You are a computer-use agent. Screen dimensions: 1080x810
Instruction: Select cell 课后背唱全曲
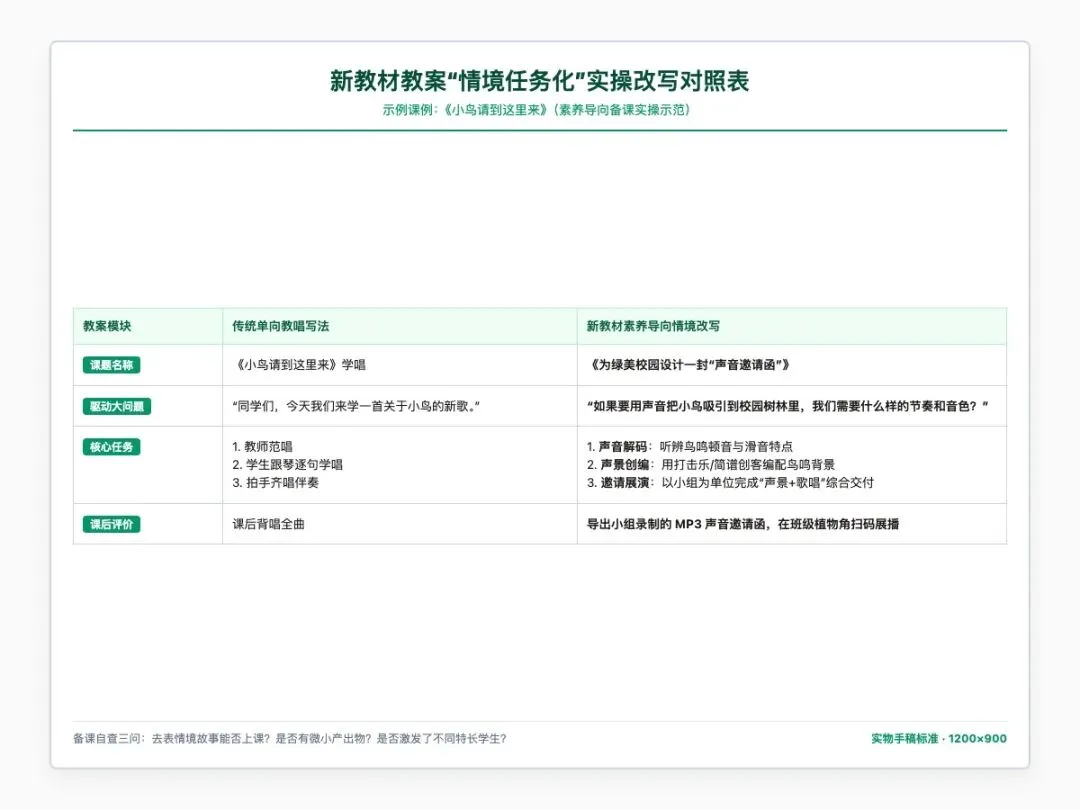pyautogui.click(x=399, y=524)
